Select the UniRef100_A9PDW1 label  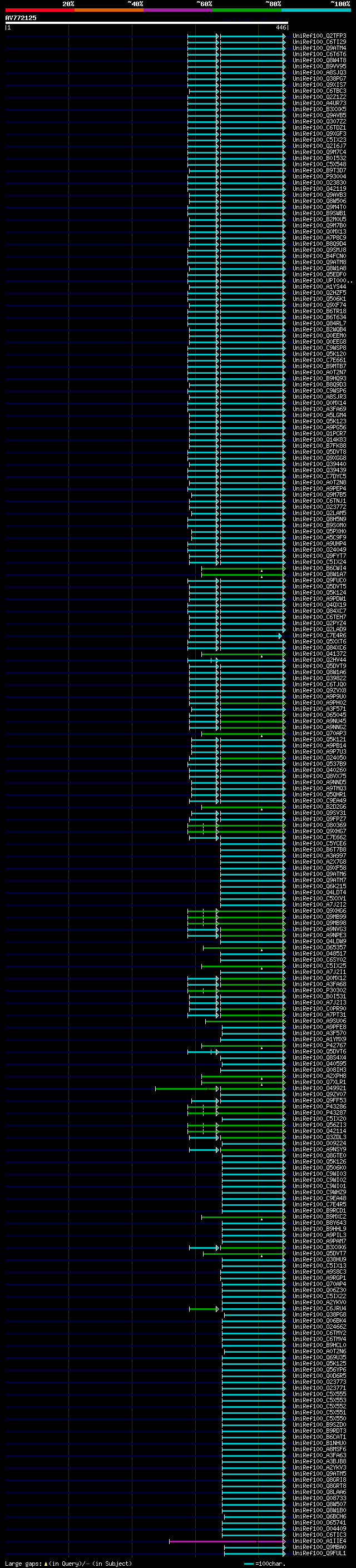[x=319, y=598]
